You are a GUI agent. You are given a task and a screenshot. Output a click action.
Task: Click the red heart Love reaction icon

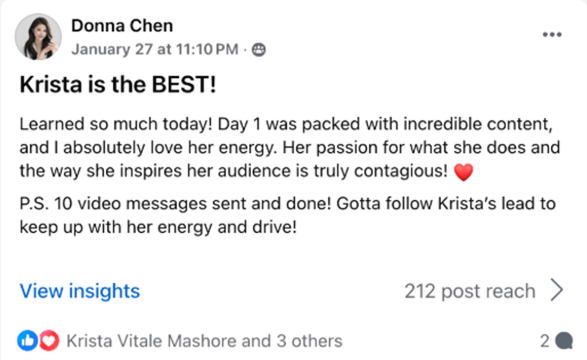[49, 341]
